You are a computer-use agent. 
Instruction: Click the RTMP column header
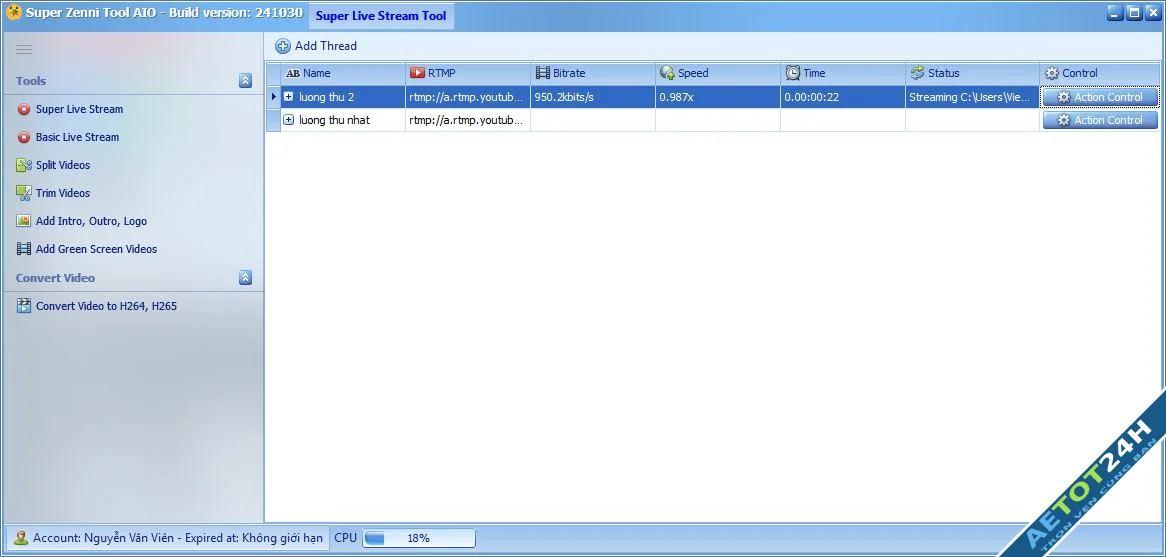(468, 73)
